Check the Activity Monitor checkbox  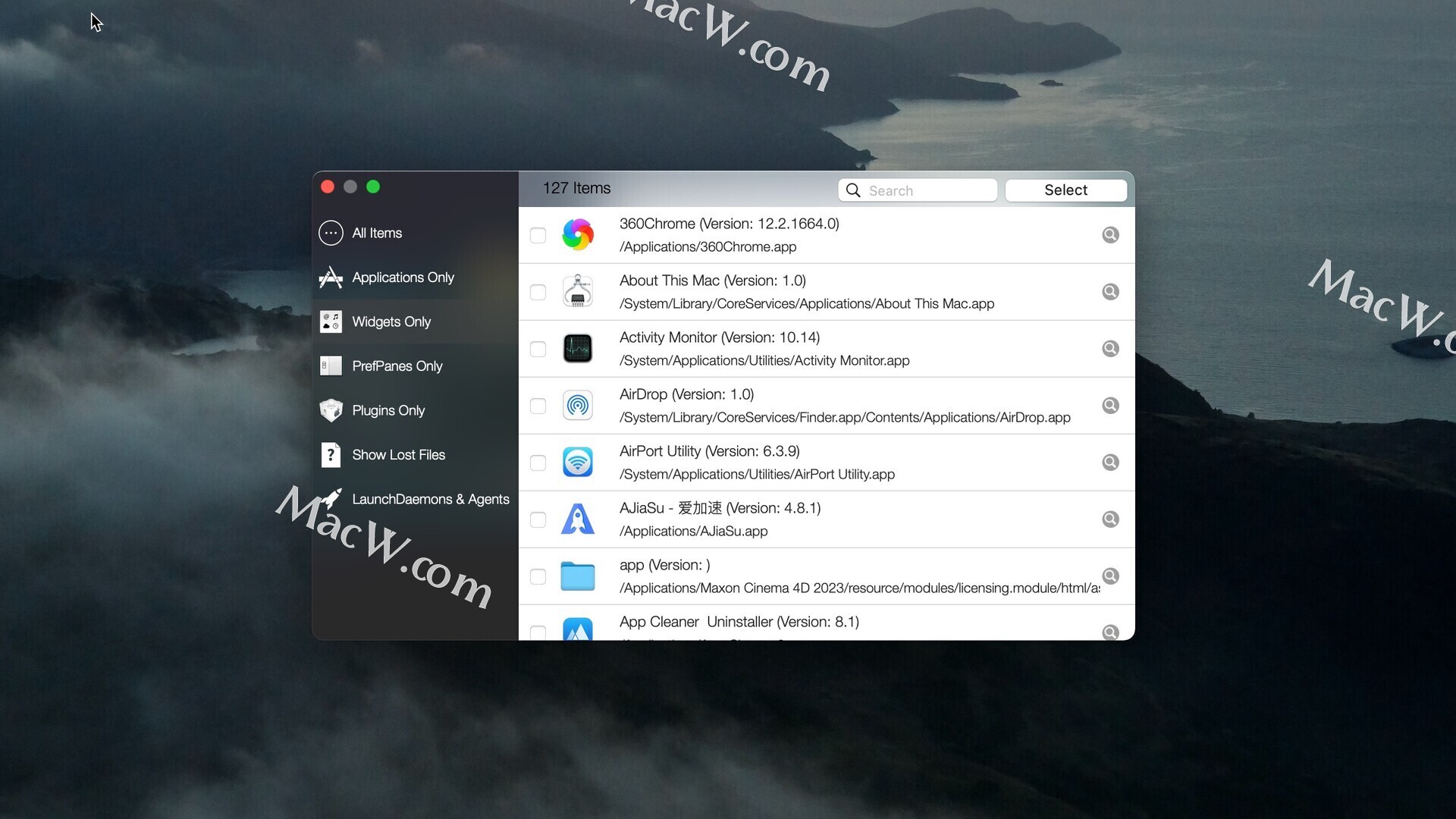[x=538, y=349]
